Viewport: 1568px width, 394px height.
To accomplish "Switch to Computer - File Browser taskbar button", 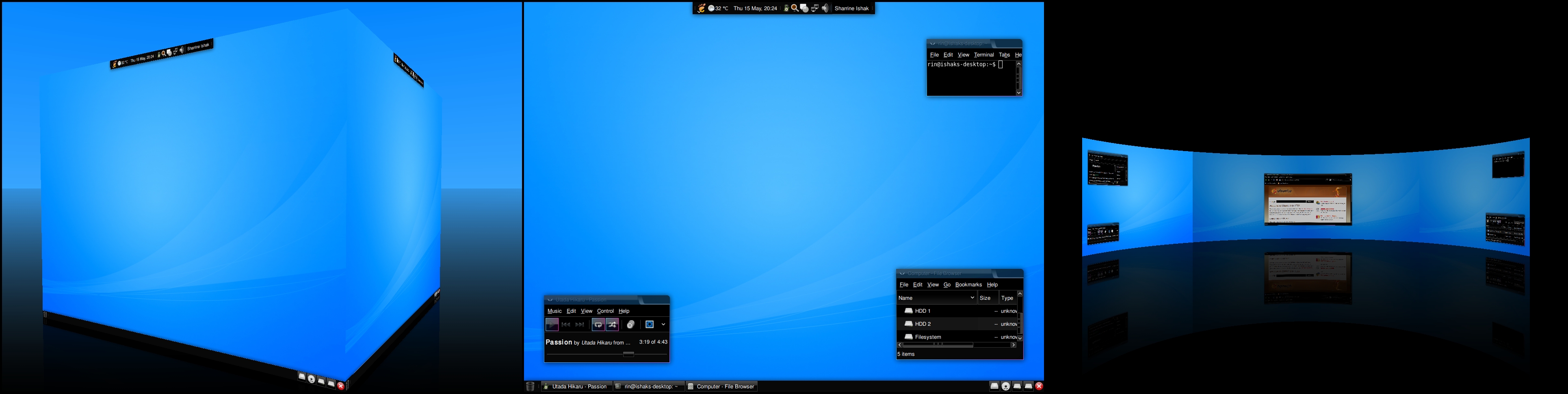I will pos(721,386).
